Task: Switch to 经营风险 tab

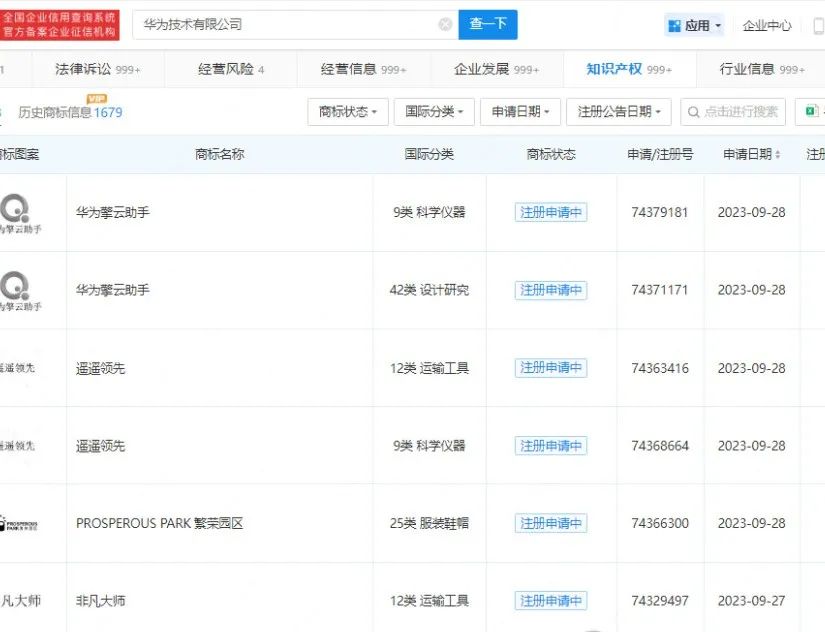Action: pos(231,69)
